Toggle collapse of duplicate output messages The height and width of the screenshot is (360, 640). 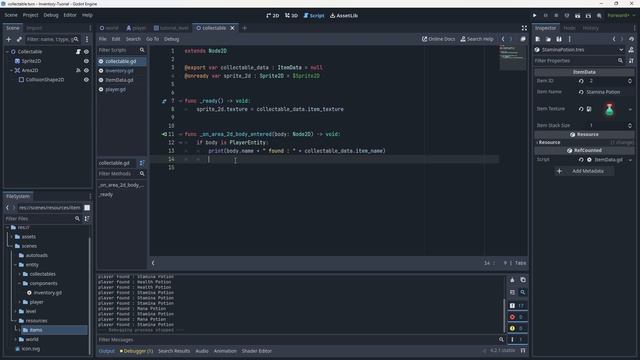click(512, 292)
